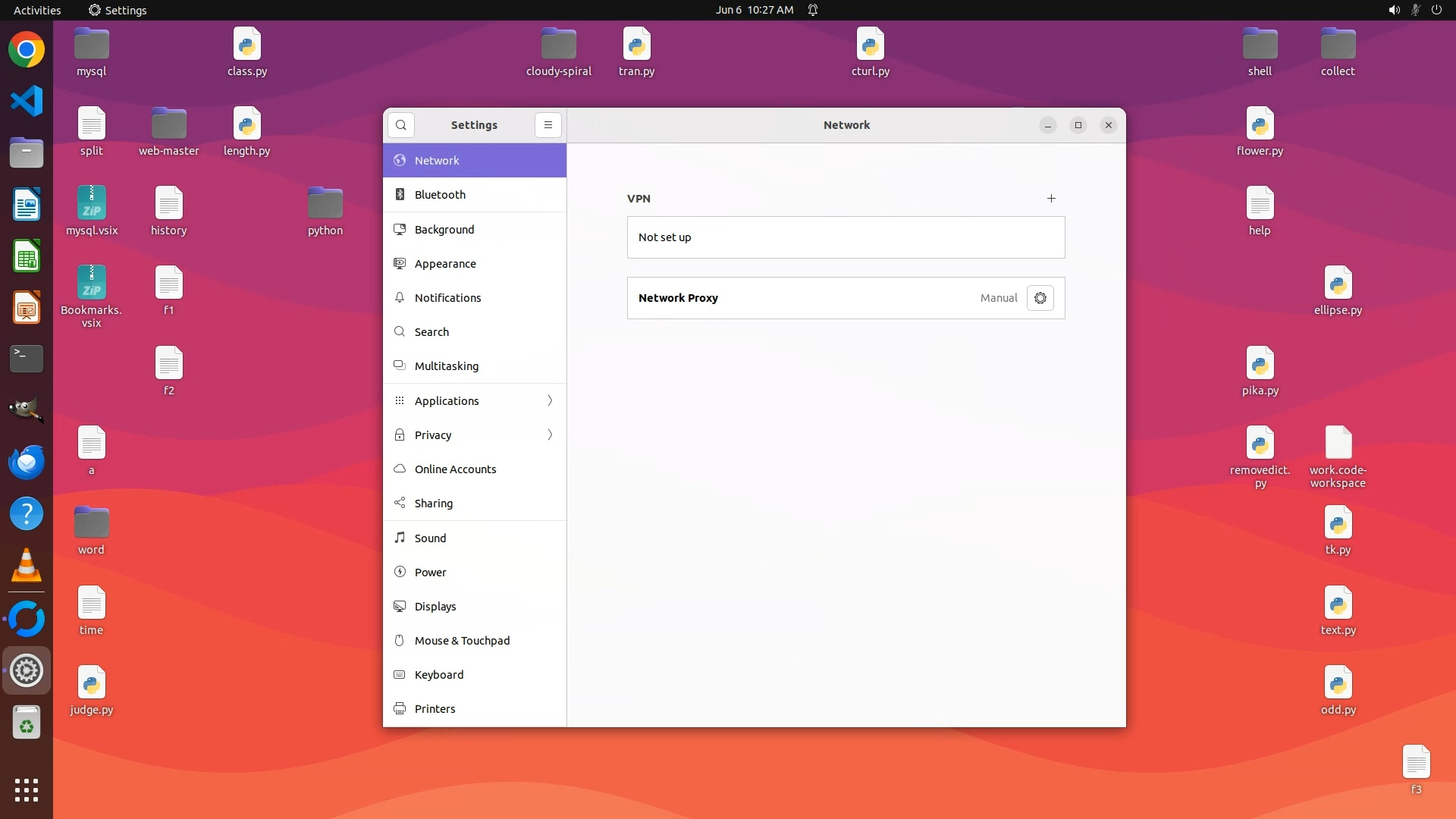
Task: Click the VPN Not set up row
Action: tap(846, 237)
